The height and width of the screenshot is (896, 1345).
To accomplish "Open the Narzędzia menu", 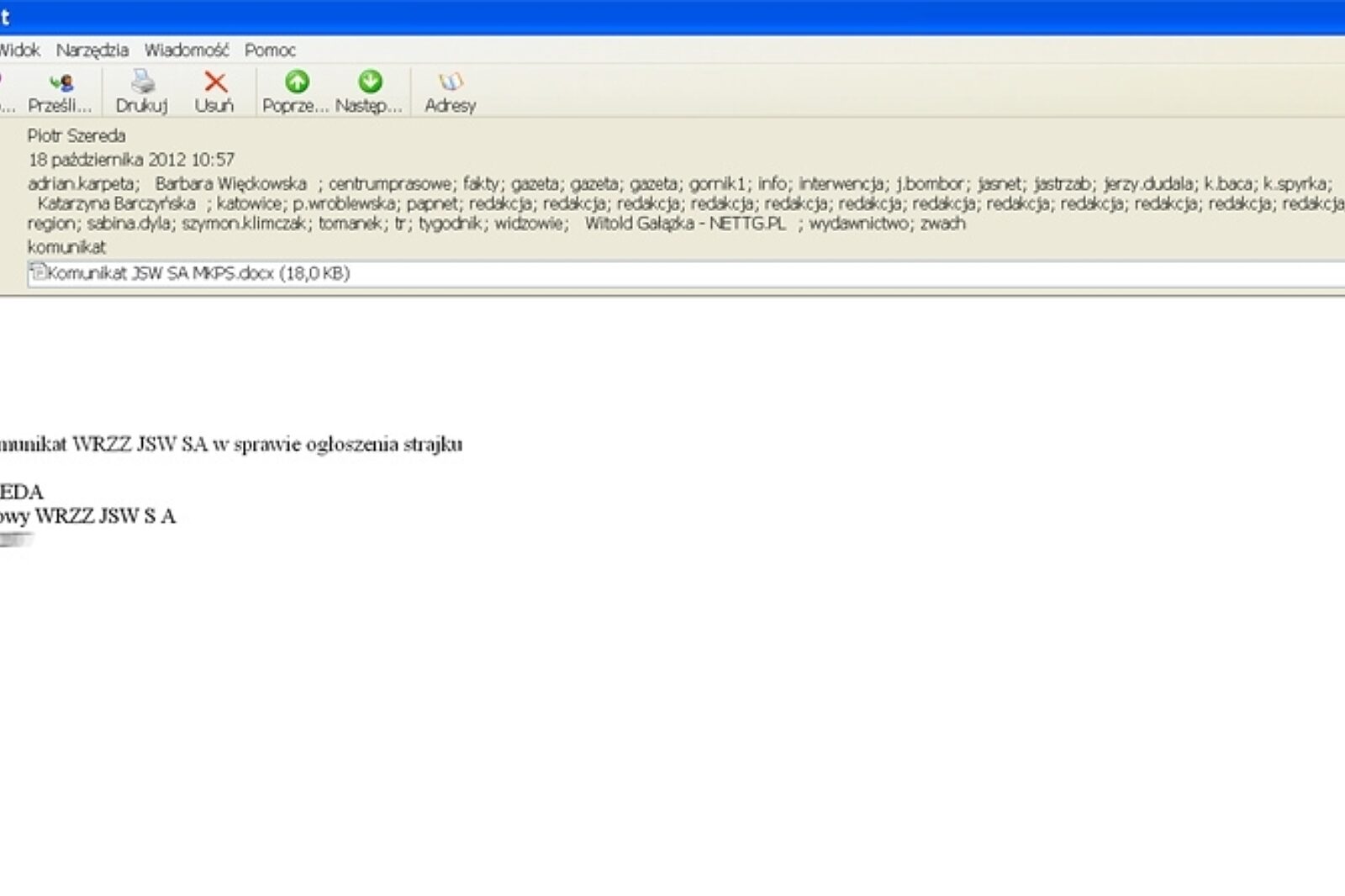I will 92,50.
